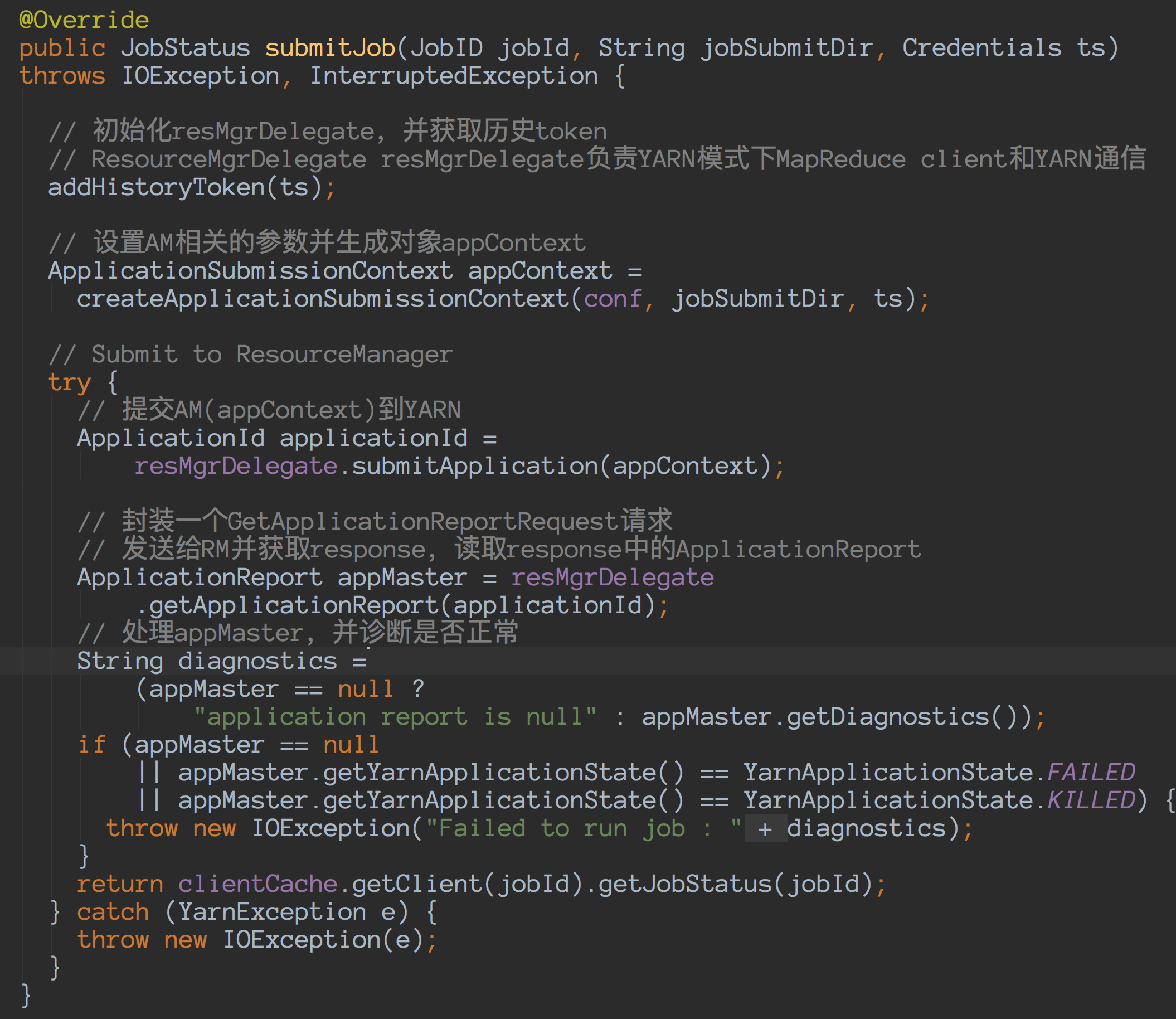Click the "Failed to run job" string
The image size is (1176, 1019).
coord(583,828)
